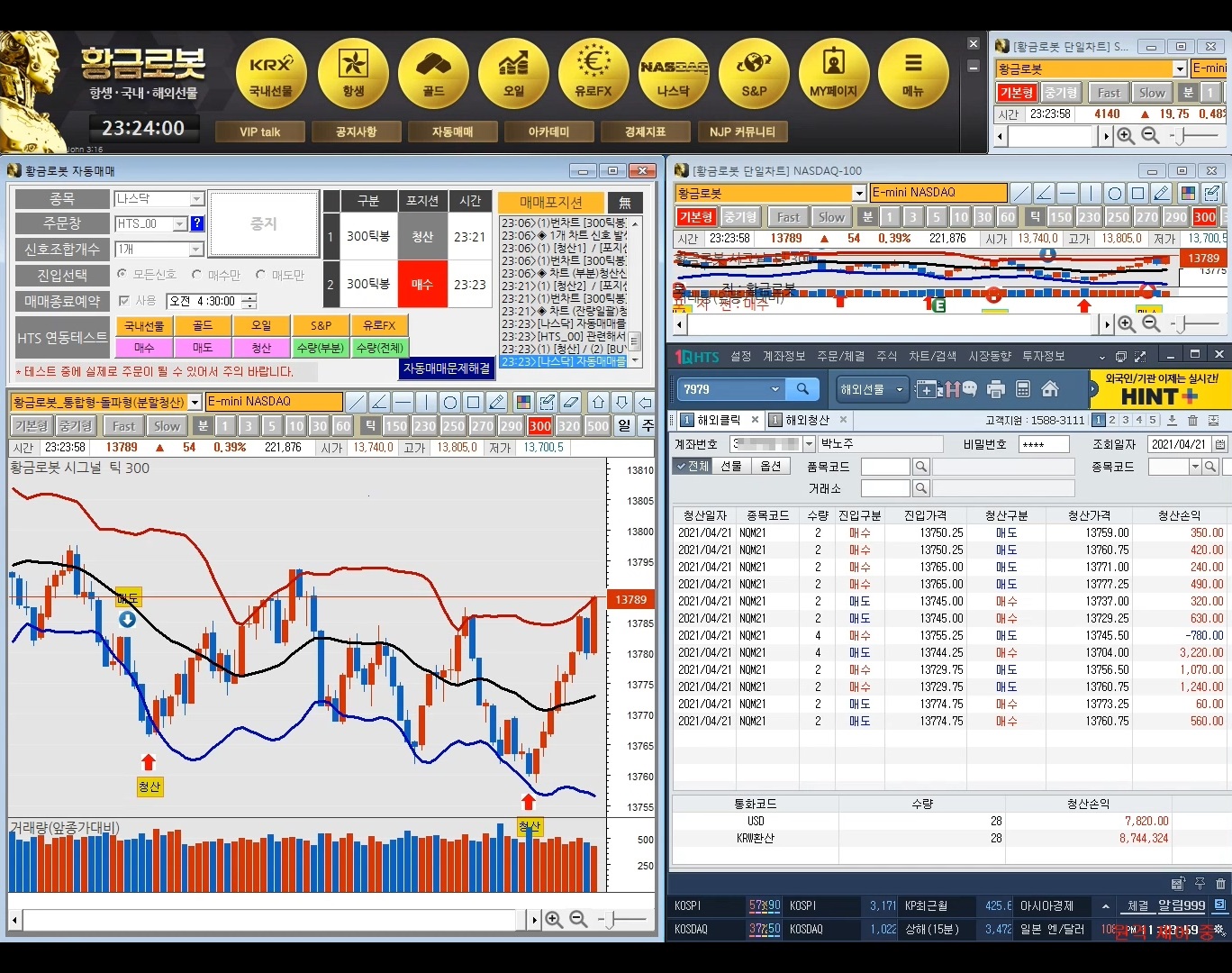This screenshot has height=973, width=1232.
Task: Toggle 기본형 mode in main chart
Action: pos(32,426)
